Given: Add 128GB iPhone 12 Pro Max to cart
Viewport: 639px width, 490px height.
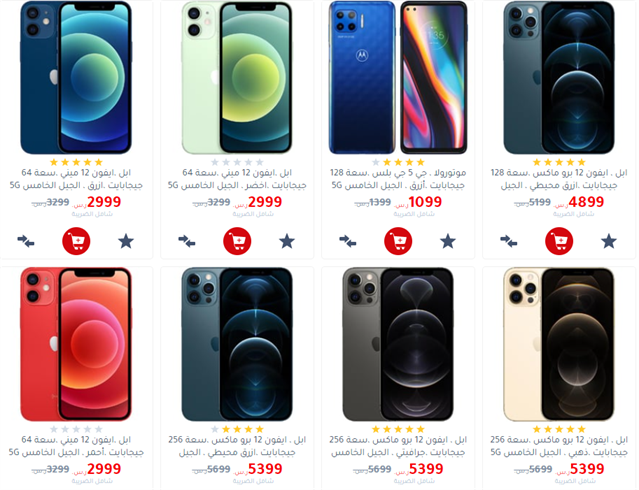Looking at the screenshot, I should (559, 241).
